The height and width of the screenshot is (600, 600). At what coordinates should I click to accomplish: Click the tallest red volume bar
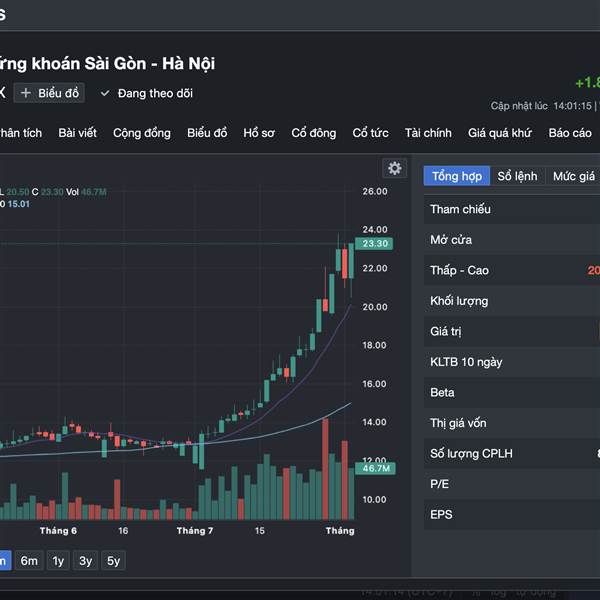point(325,469)
